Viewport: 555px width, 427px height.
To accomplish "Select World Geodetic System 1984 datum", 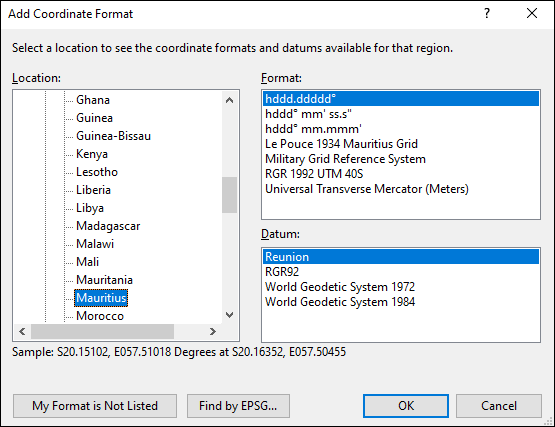I will point(401,302).
